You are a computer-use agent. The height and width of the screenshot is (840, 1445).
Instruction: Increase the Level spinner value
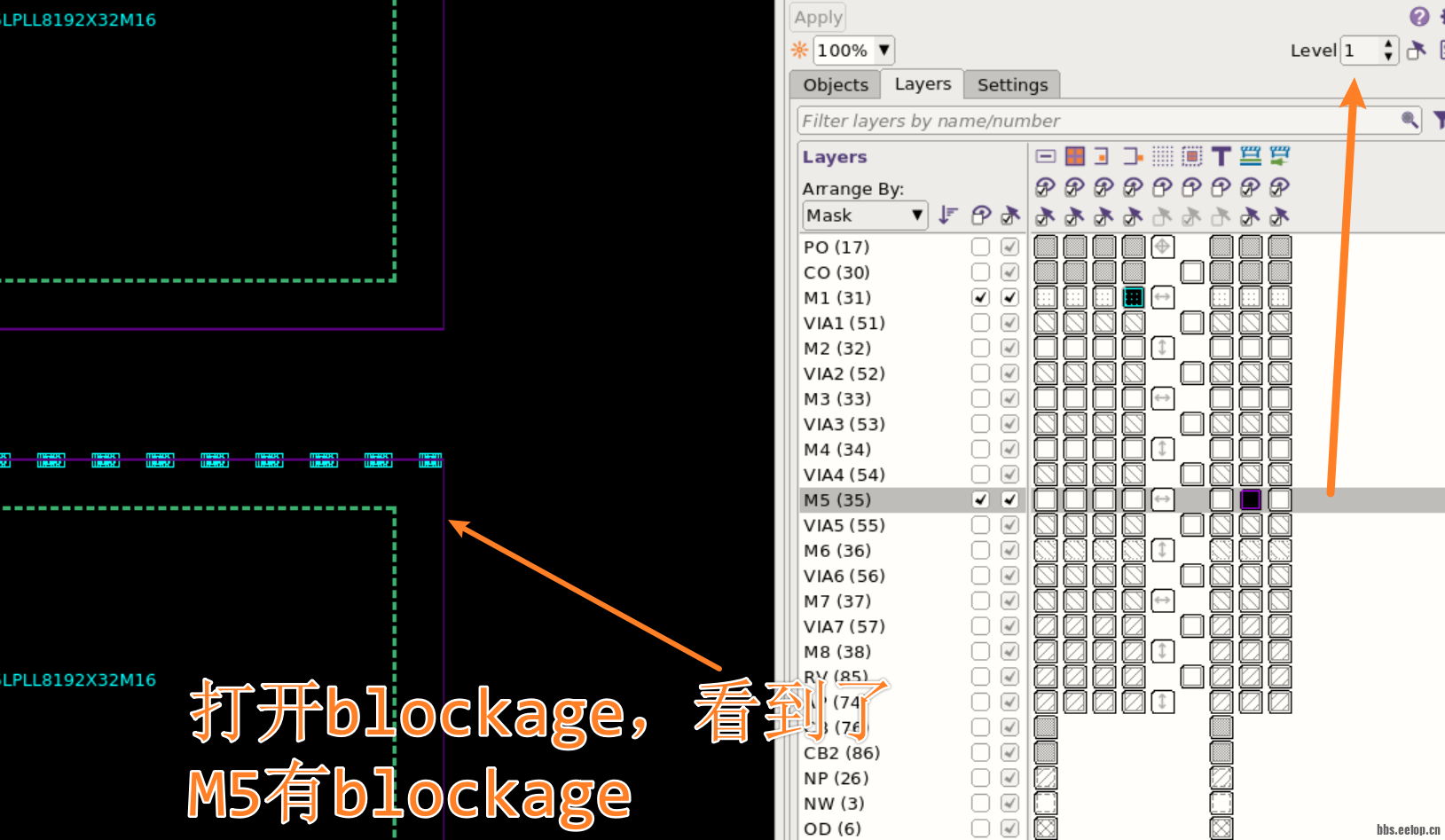pyautogui.click(x=1388, y=44)
